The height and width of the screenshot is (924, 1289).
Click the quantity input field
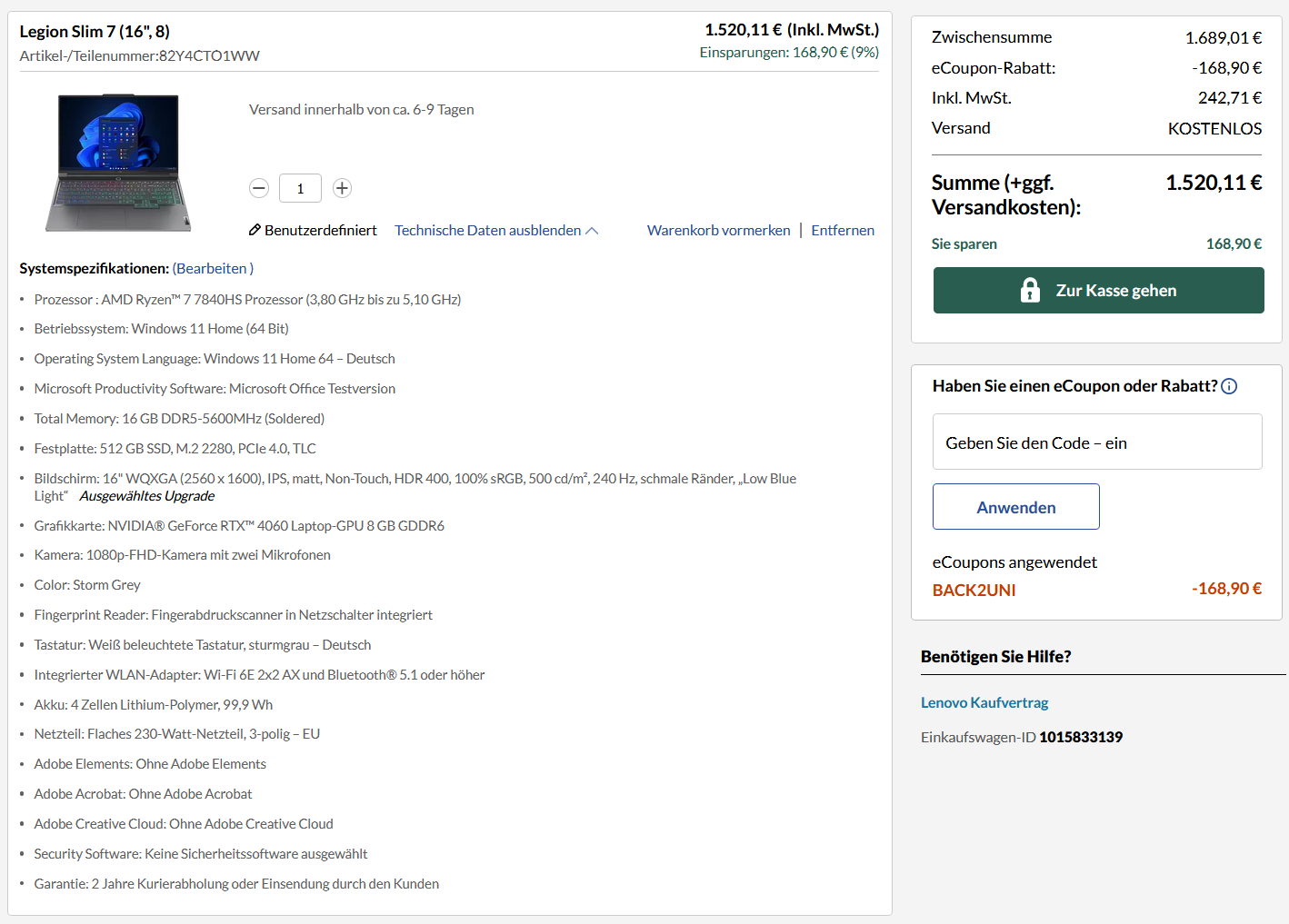pyautogui.click(x=300, y=188)
